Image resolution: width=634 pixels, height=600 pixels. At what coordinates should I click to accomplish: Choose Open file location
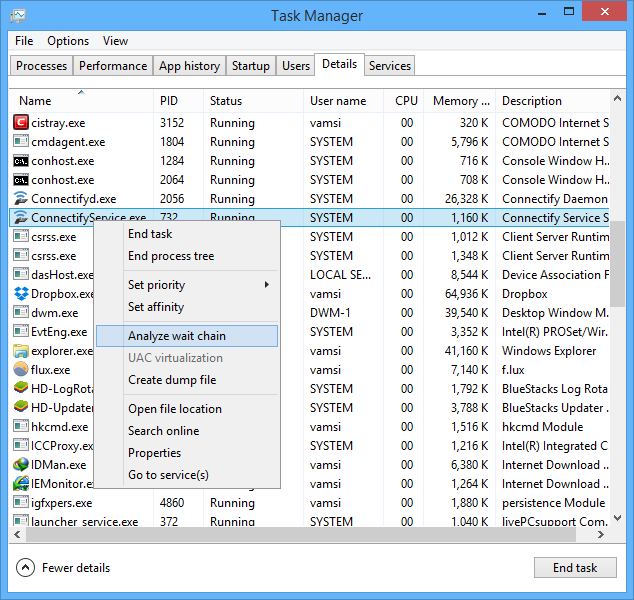(187, 408)
